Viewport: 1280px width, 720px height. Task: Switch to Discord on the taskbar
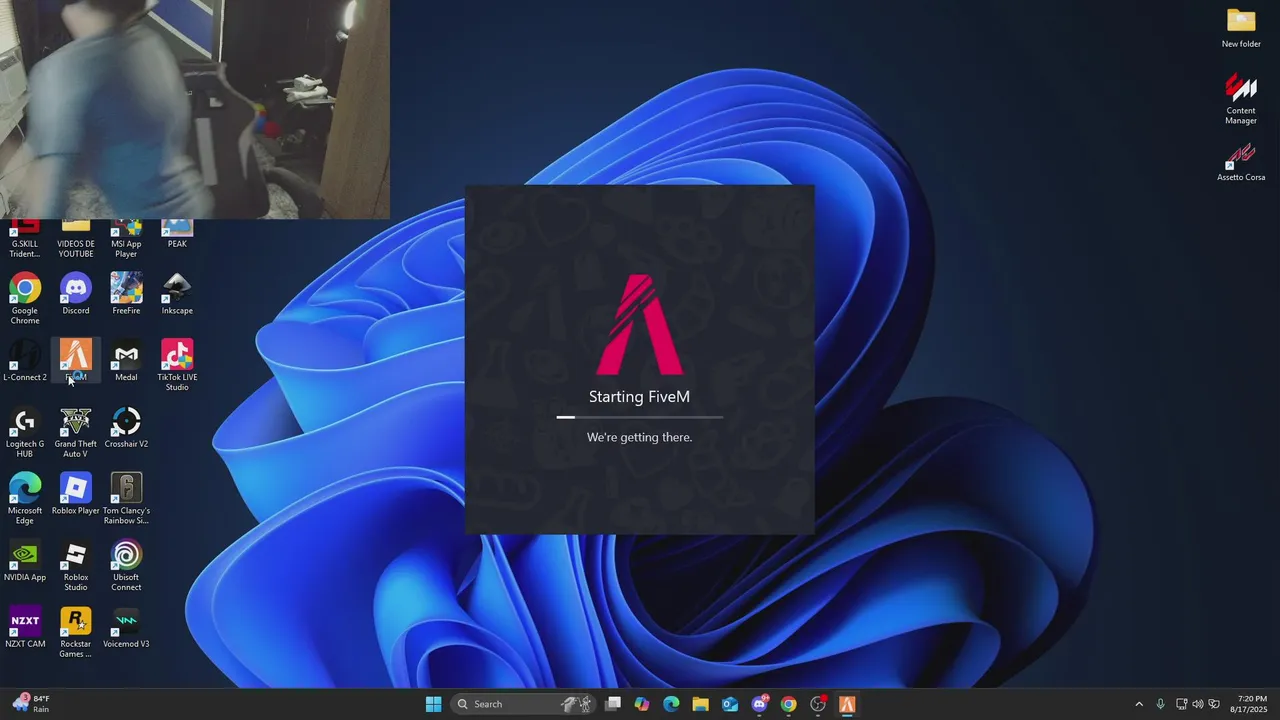759,704
